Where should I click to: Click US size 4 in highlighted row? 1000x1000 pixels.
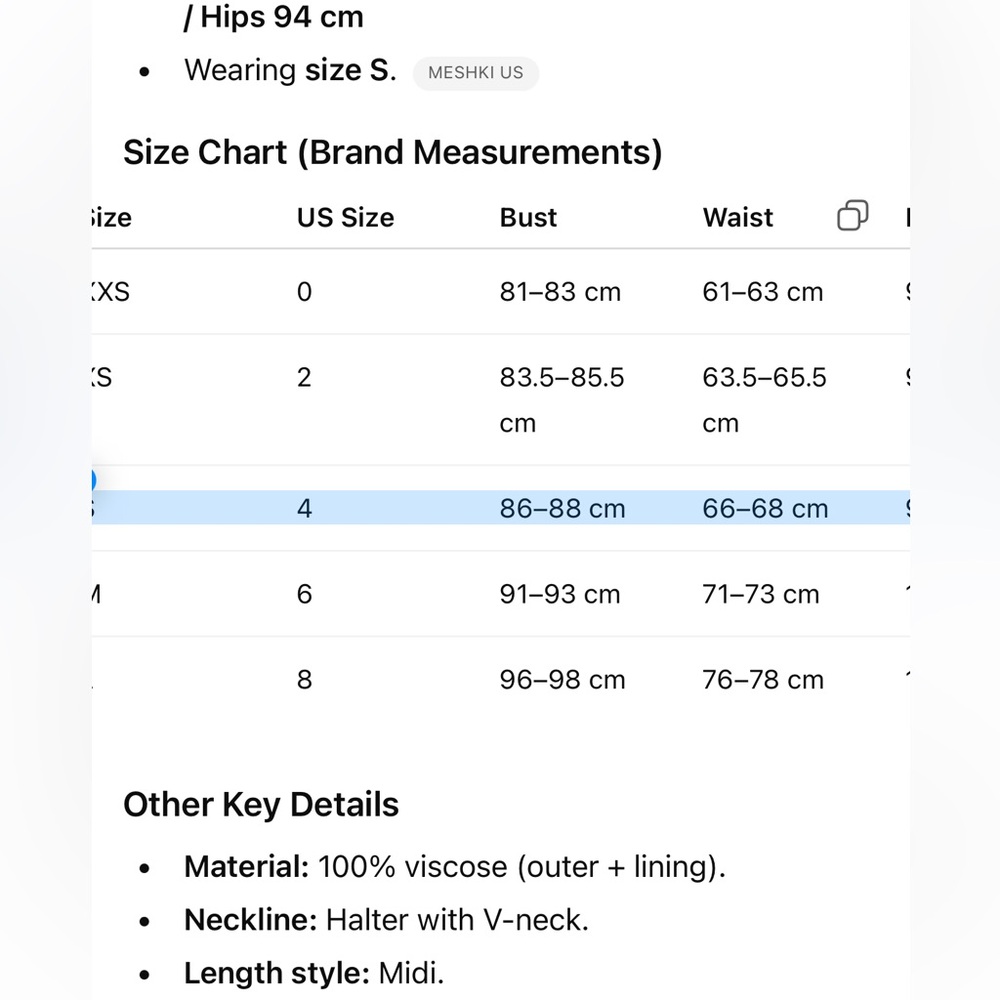(304, 509)
